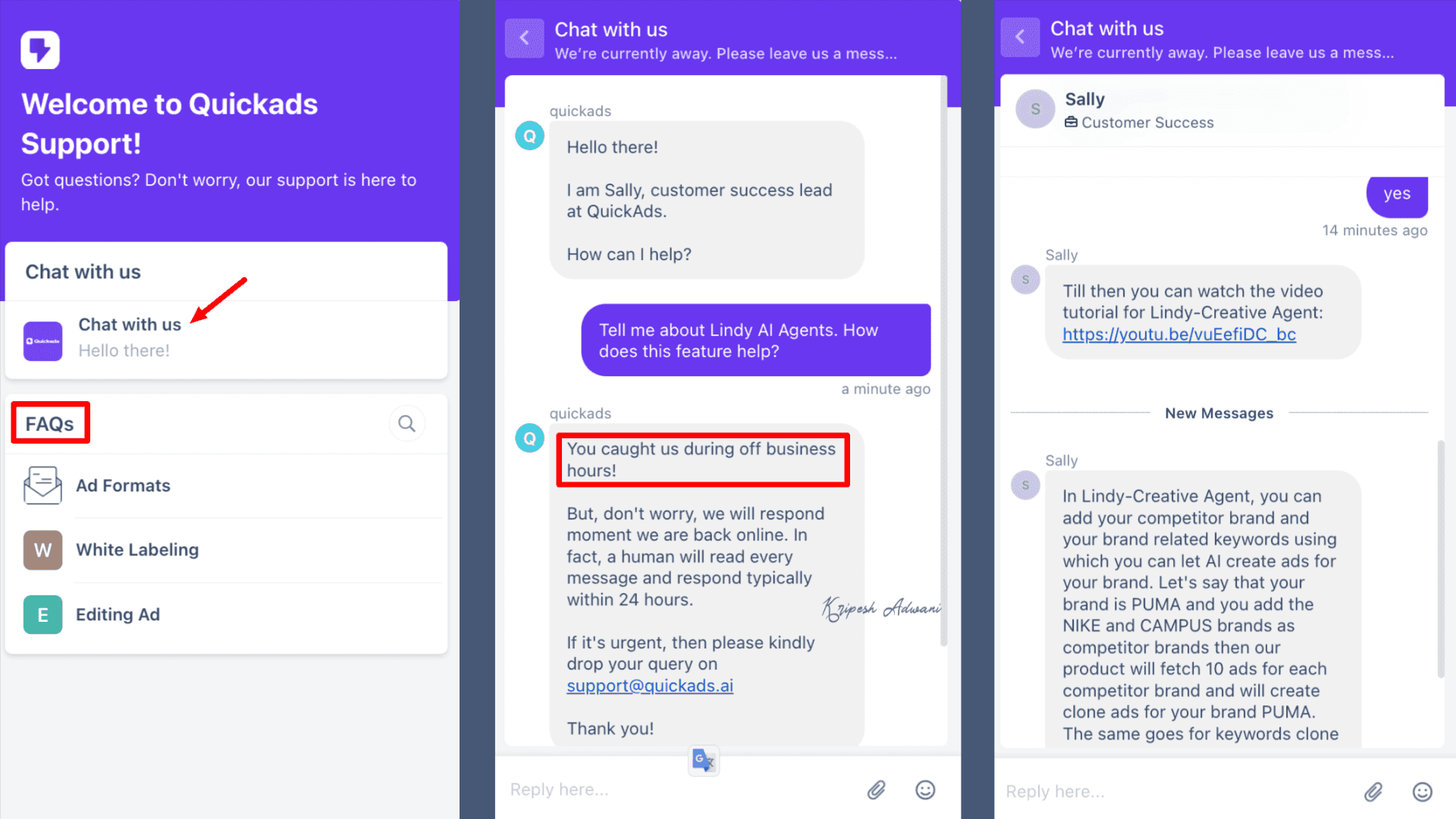The image size is (1456, 819).
Task: Open the Editing Ad FAQ entry
Action: [226, 615]
